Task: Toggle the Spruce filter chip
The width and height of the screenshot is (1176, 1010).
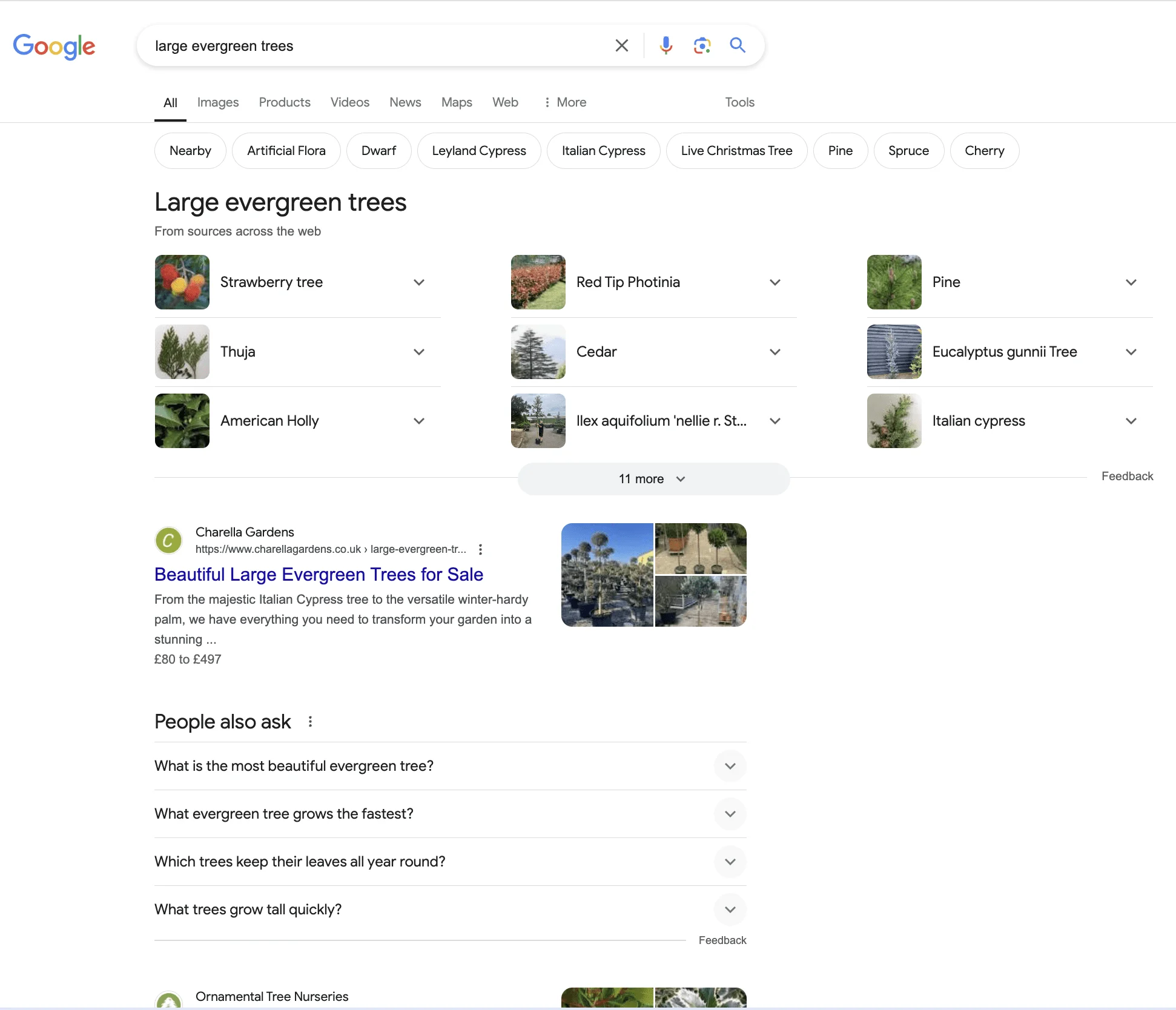Action: point(908,150)
